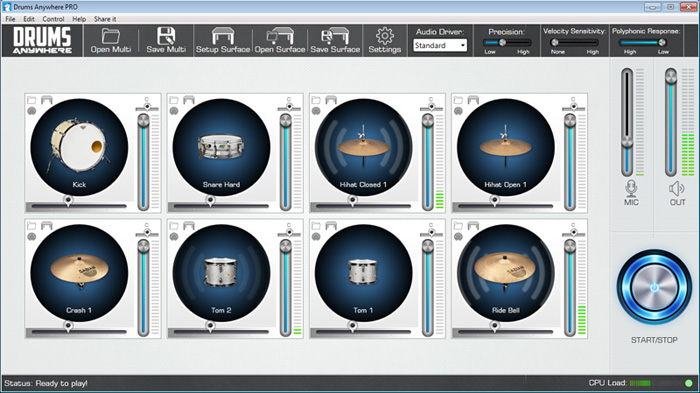This screenshot has width=700, height=393.
Task: Click the folder icon on Snare Hard pad
Action: tap(174, 100)
